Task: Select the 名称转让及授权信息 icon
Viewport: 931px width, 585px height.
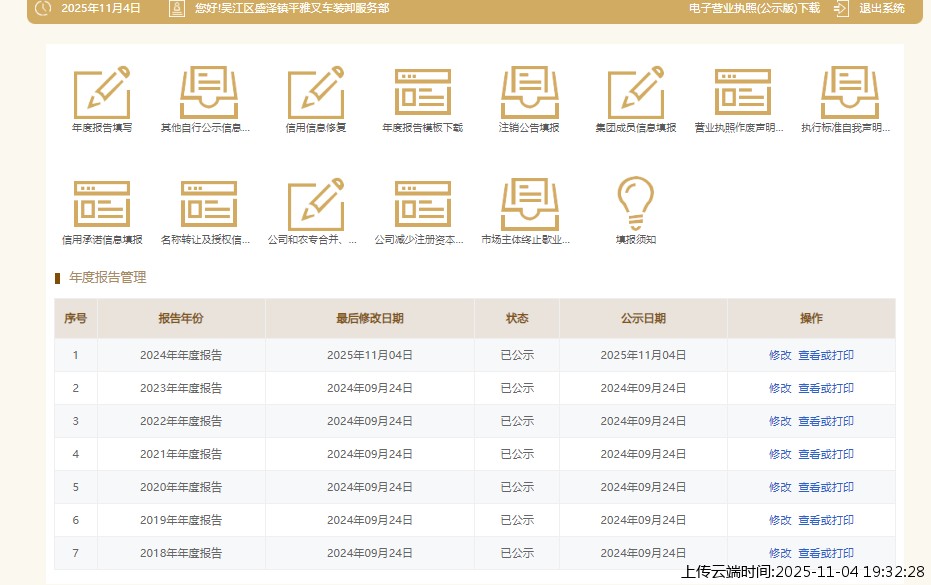Action: pos(208,204)
